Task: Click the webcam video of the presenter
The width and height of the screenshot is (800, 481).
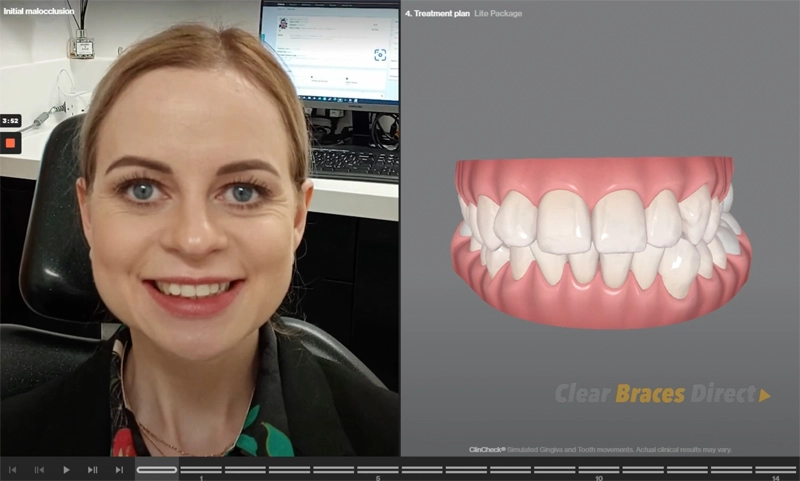Action: pyautogui.click(x=200, y=250)
